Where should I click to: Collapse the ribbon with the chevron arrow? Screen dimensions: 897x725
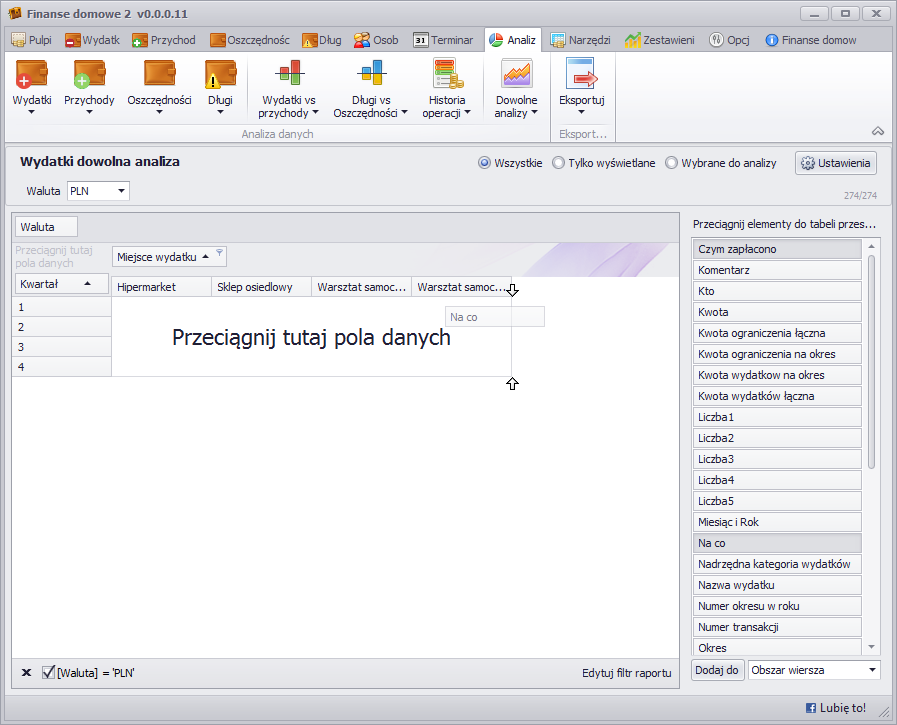pos(878,131)
